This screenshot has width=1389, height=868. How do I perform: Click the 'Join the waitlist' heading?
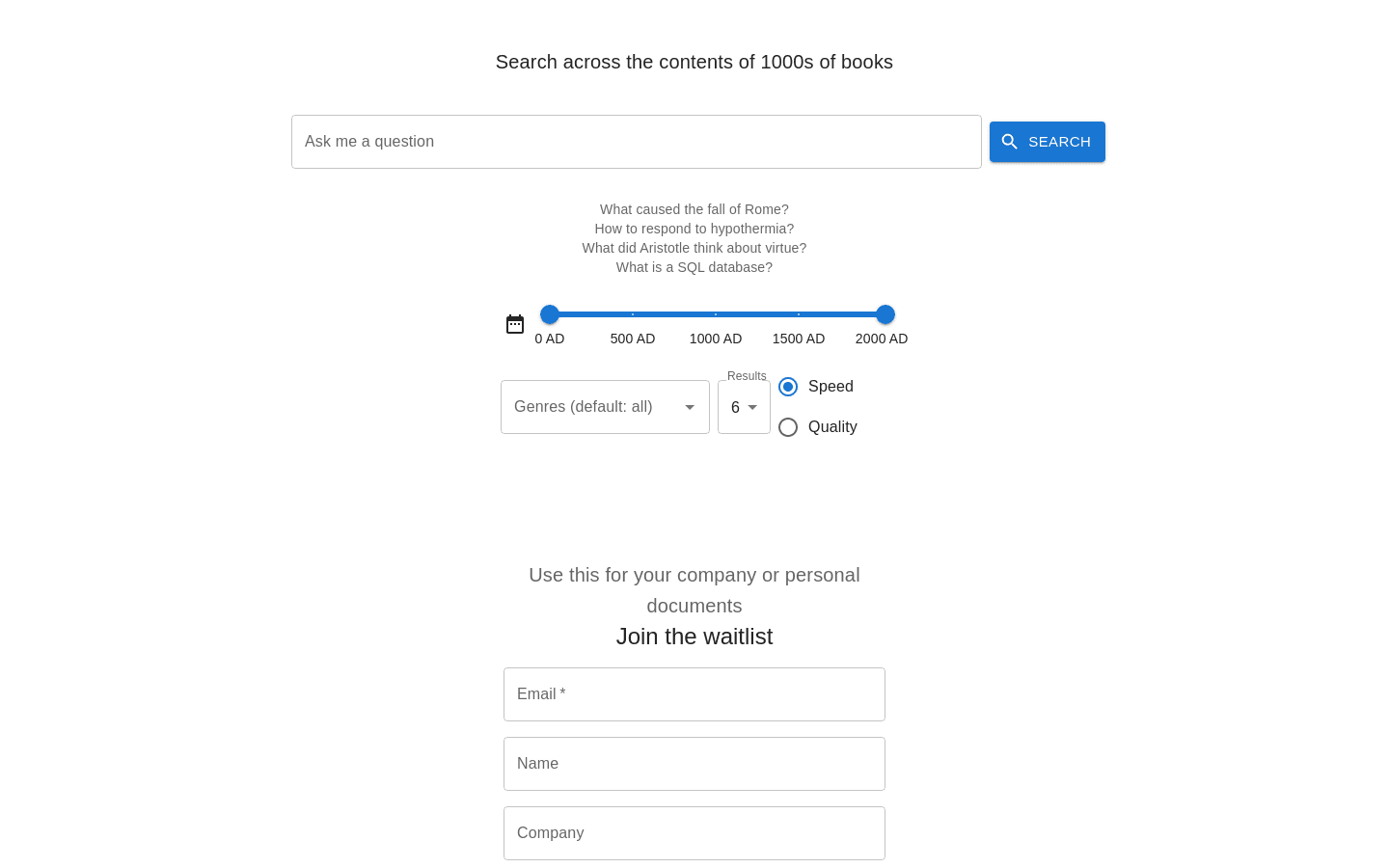694,637
